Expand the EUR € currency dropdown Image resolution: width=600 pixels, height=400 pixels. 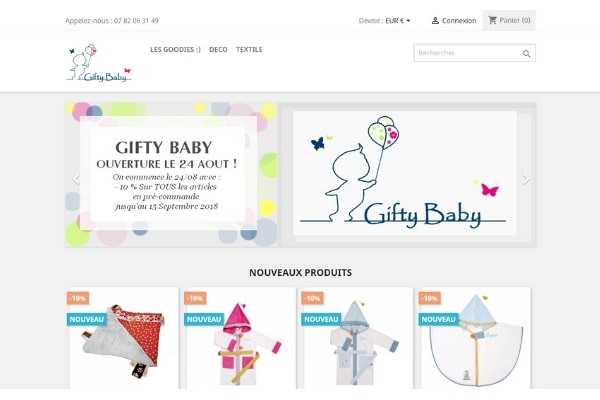point(398,21)
